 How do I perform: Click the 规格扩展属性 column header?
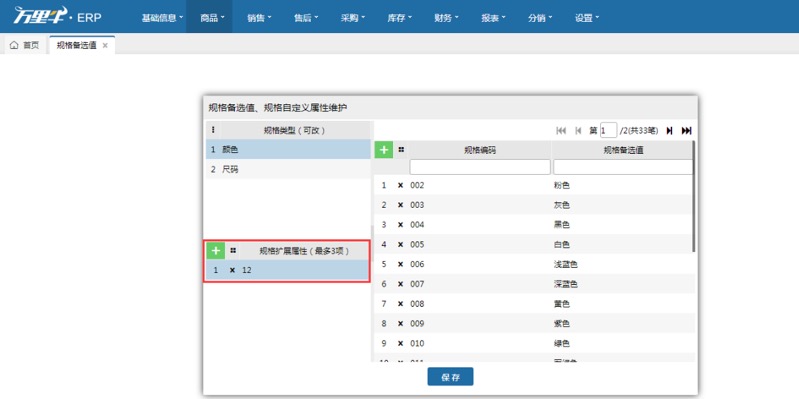305,251
